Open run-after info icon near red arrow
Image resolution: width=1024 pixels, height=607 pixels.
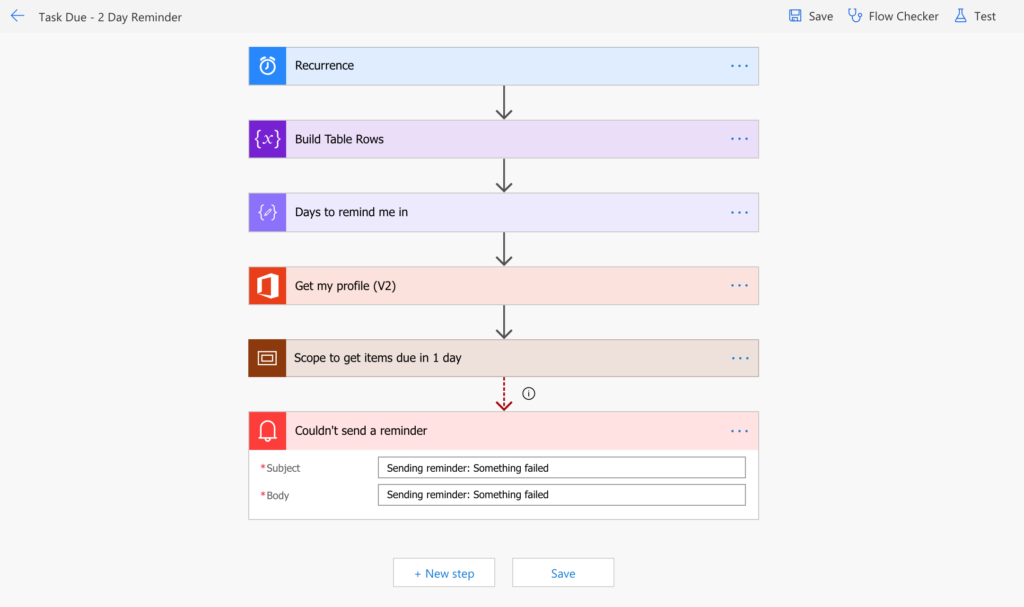click(529, 393)
